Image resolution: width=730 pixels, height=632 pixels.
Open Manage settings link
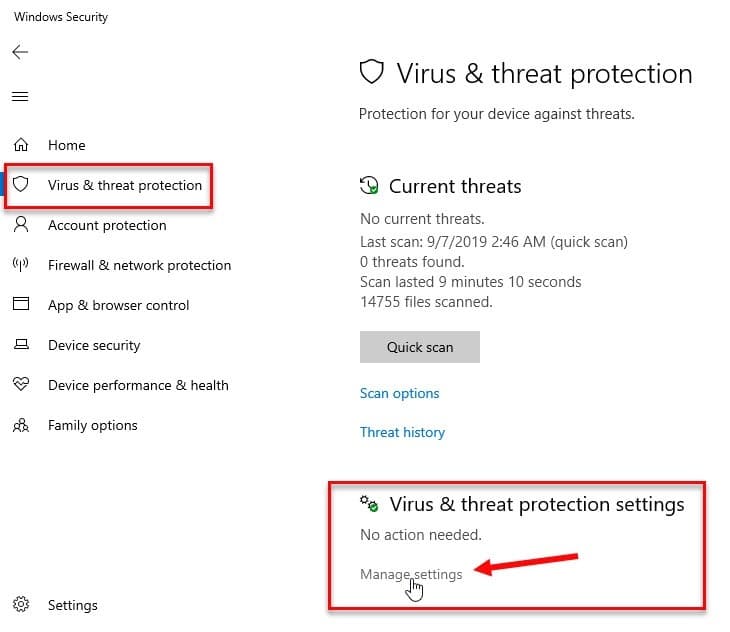[x=411, y=574]
